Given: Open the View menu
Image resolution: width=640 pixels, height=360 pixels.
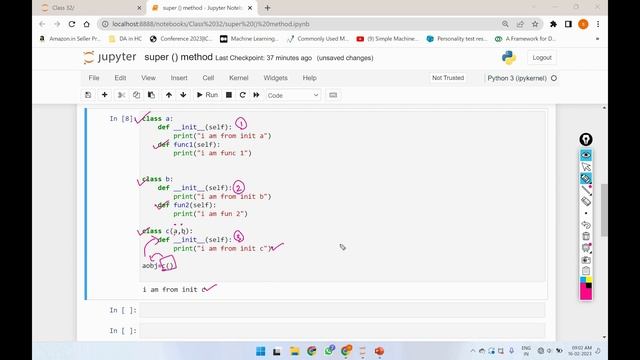Looking at the screenshot, I should (148, 78).
